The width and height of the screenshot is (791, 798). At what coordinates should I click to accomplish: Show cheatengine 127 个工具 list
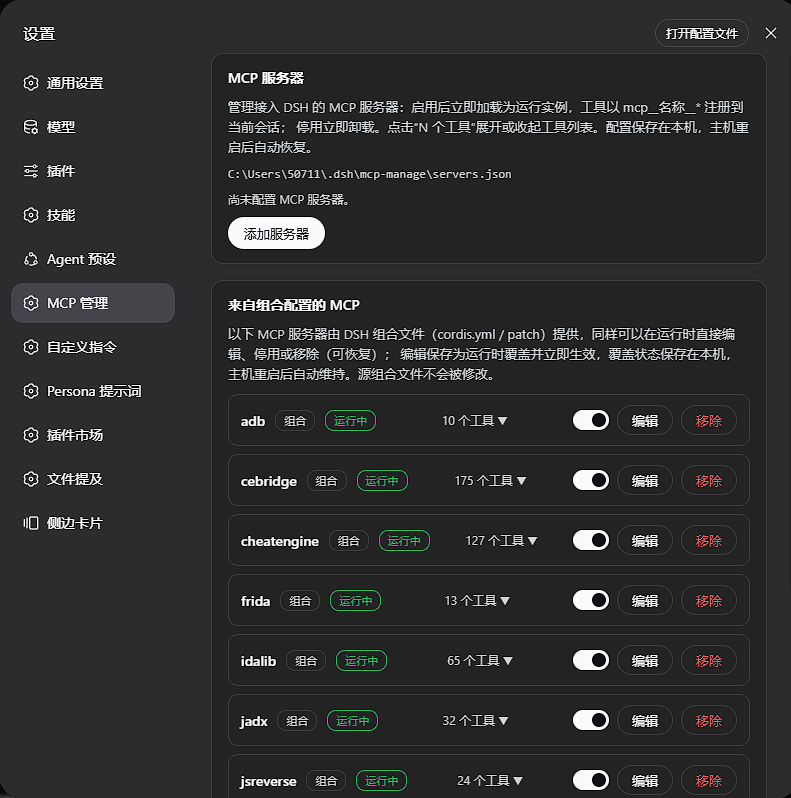tap(501, 540)
